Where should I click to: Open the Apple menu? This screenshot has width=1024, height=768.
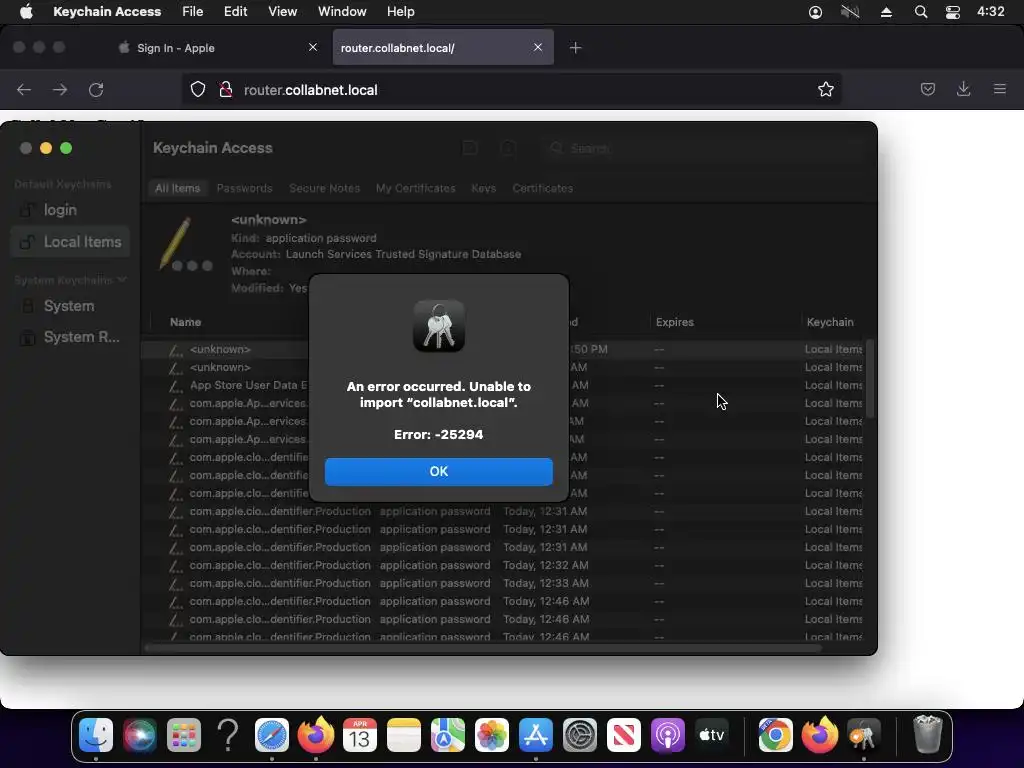(26, 11)
